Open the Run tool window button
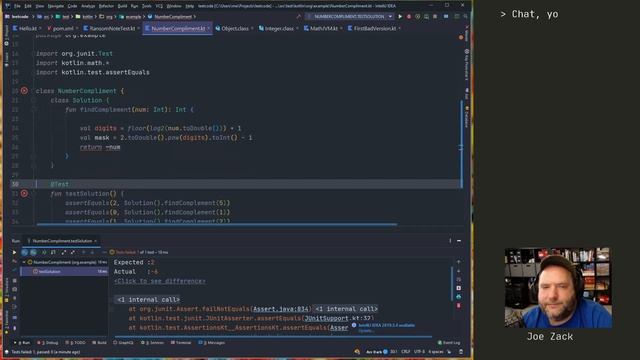The height and width of the screenshot is (360, 640). (22, 343)
